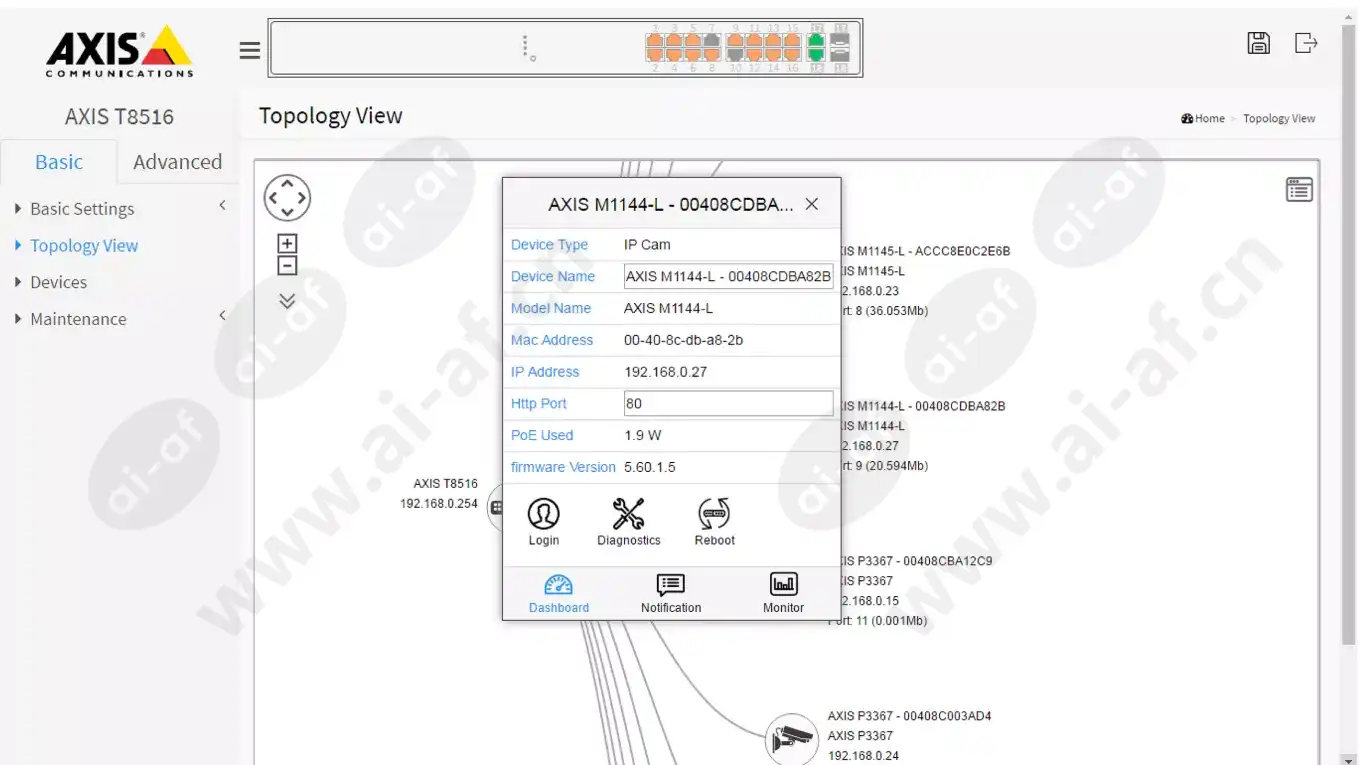Click the PoE Used value 1.9 W
This screenshot has height=765, width=1360.
click(642, 435)
